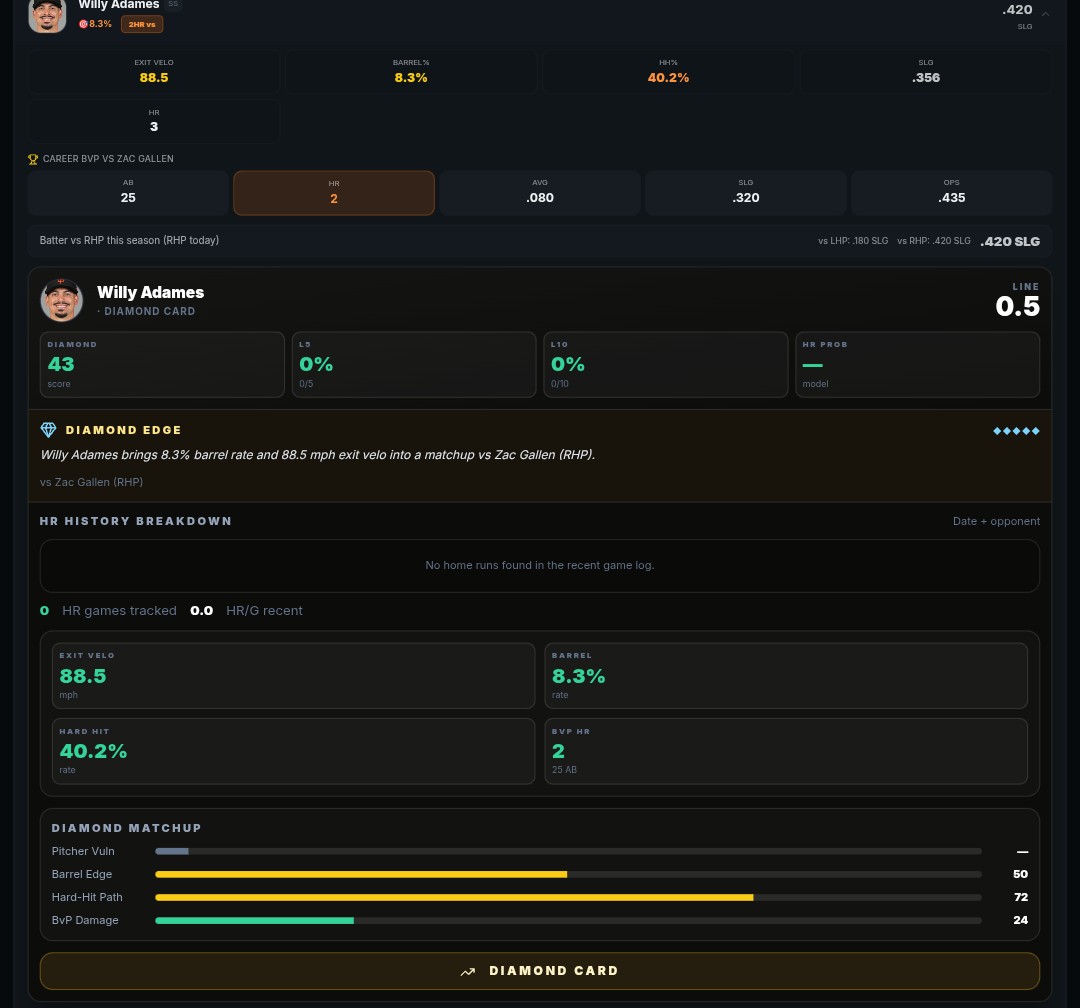The width and height of the screenshot is (1080, 1008).
Task: Click the vs Zac Gallen (RHP) label
Action: [92, 482]
